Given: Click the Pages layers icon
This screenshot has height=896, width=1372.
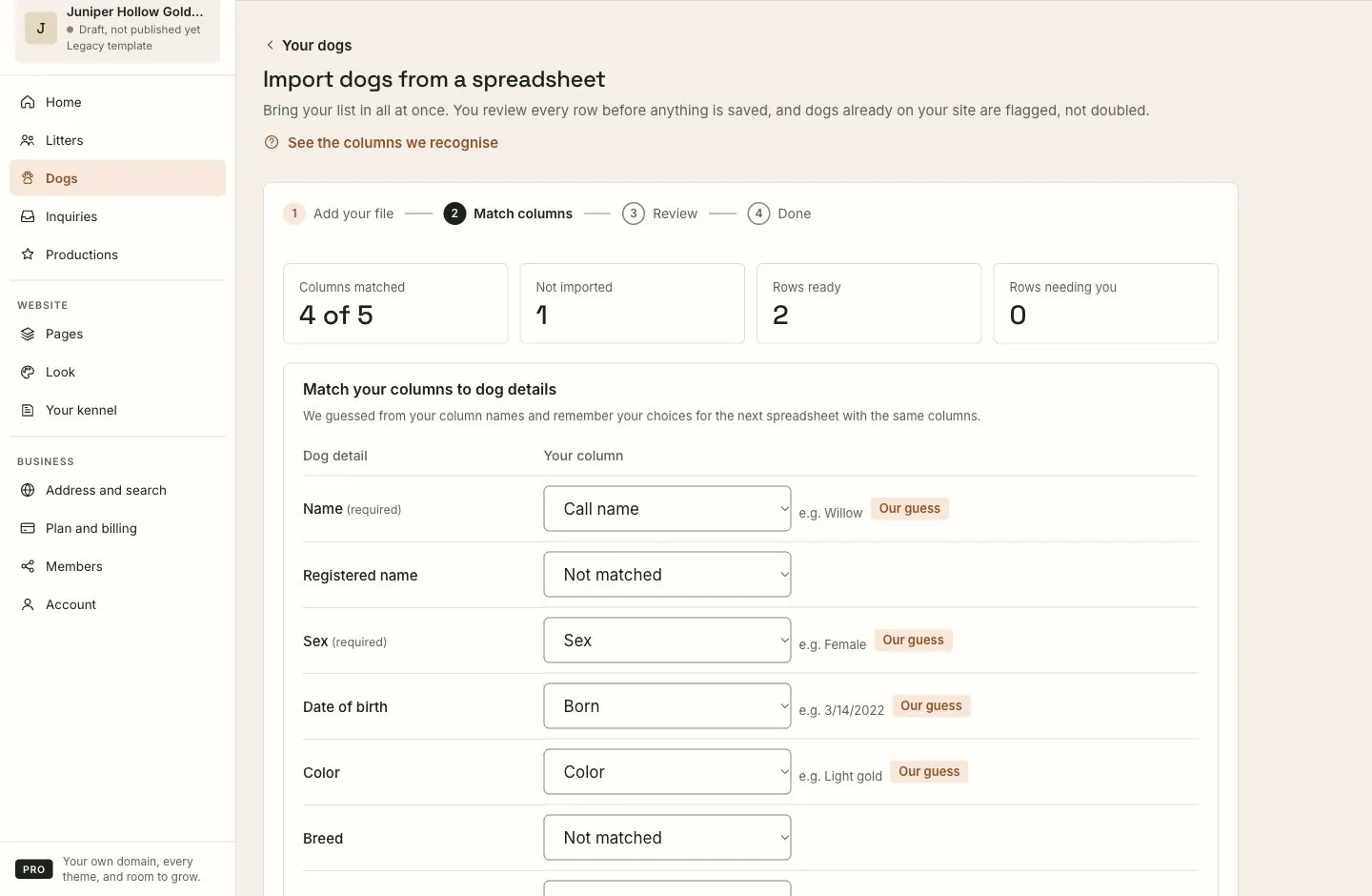Looking at the screenshot, I should pyautogui.click(x=28, y=334).
